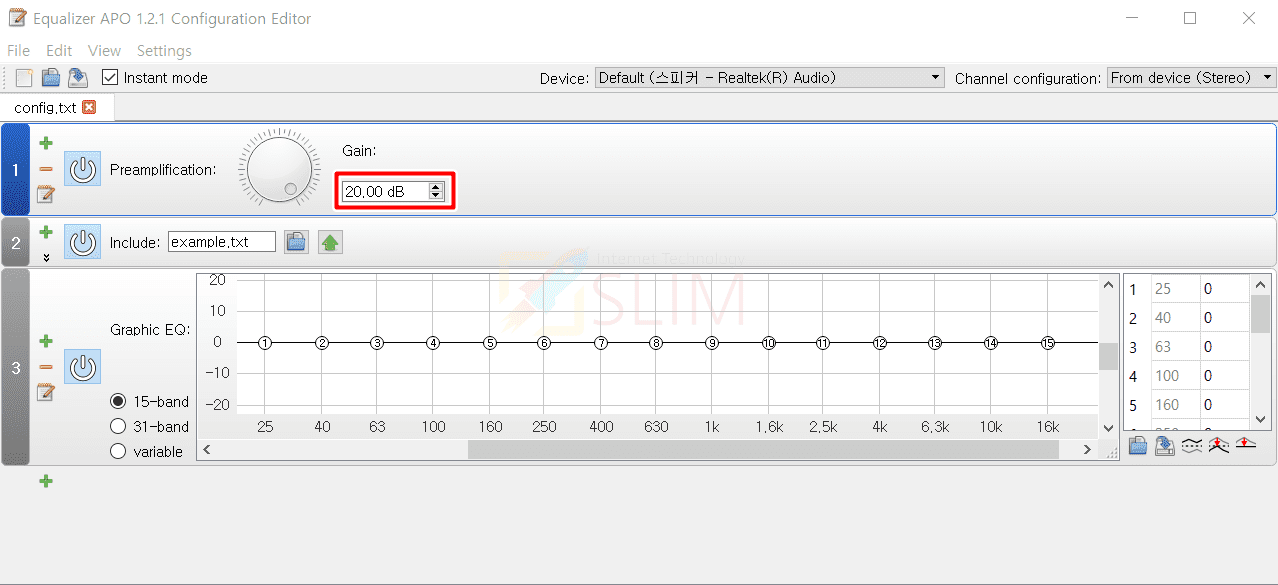Add a filter at the Include row
The width and height of the screenshot is (1278, 585).
click(46, 232)
